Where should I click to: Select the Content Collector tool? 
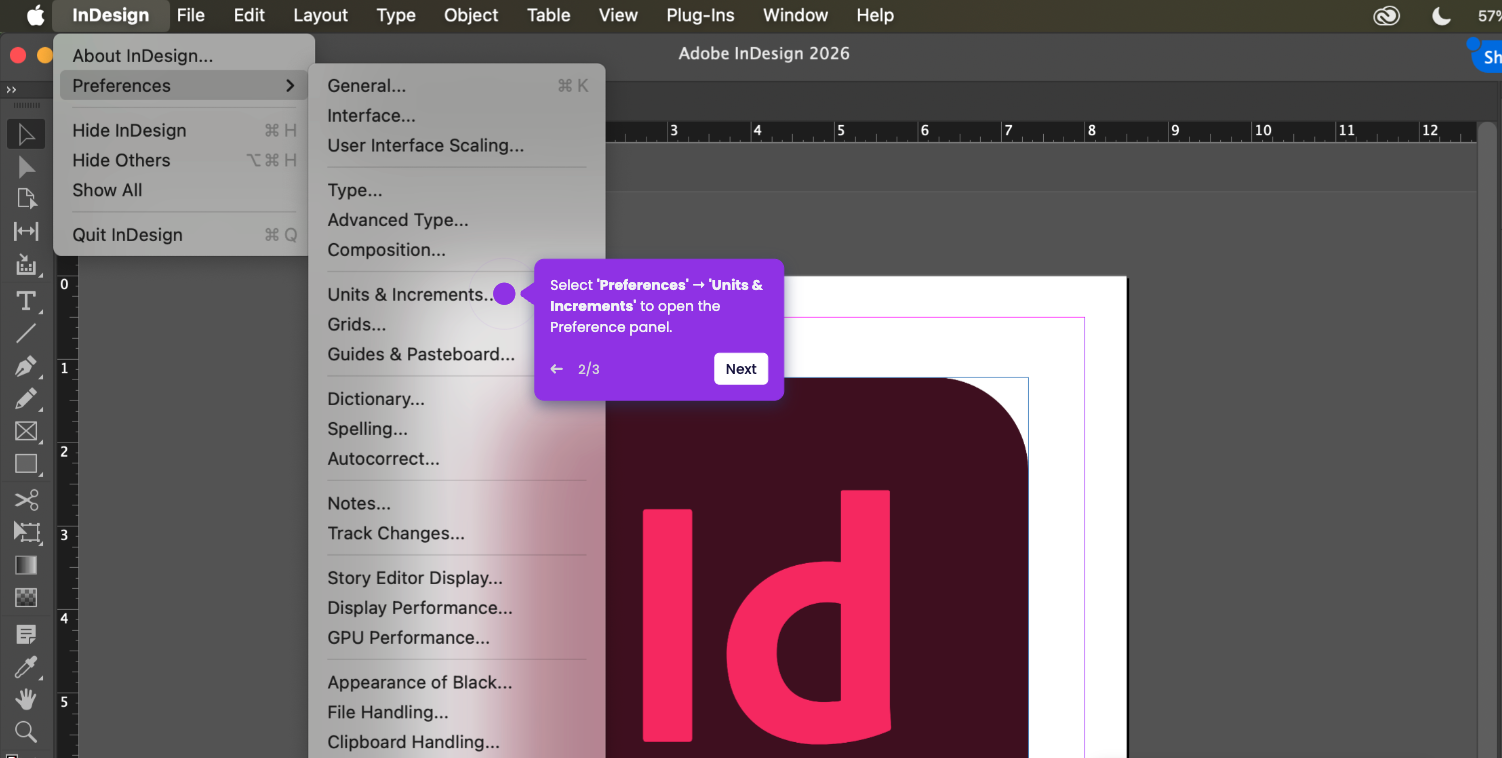(x=26, y=265)
